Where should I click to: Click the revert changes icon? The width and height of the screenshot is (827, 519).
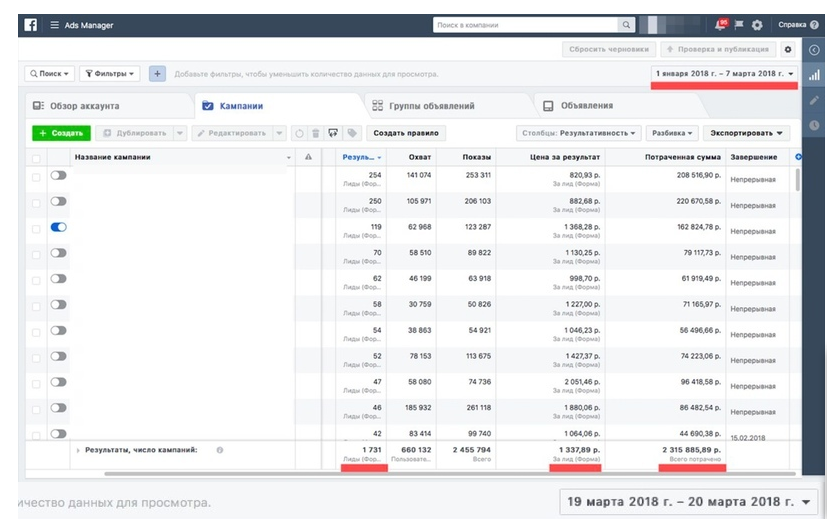pyautogui.click(x=299, y=133)
